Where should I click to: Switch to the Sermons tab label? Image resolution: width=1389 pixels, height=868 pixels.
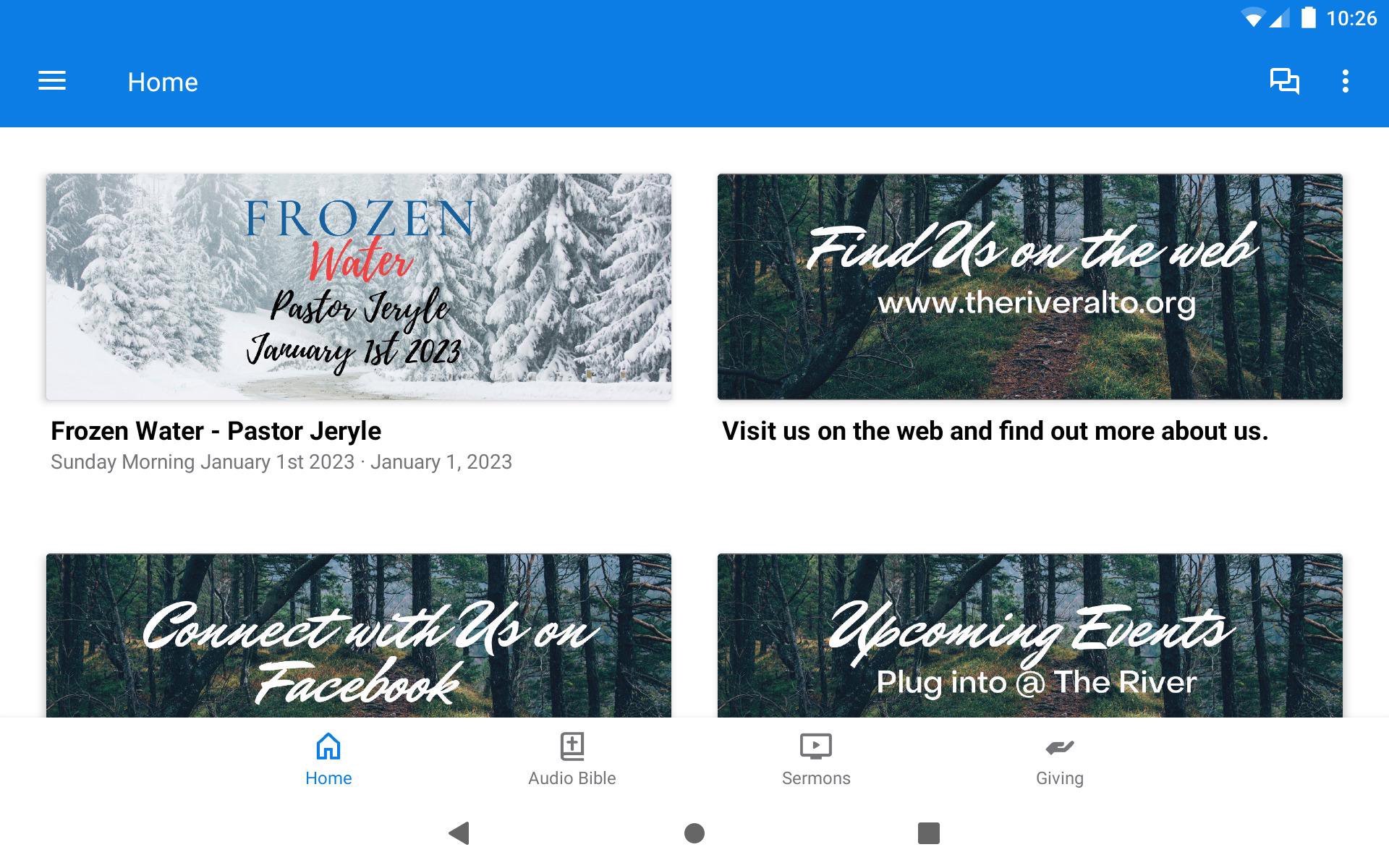coord(816,778)
